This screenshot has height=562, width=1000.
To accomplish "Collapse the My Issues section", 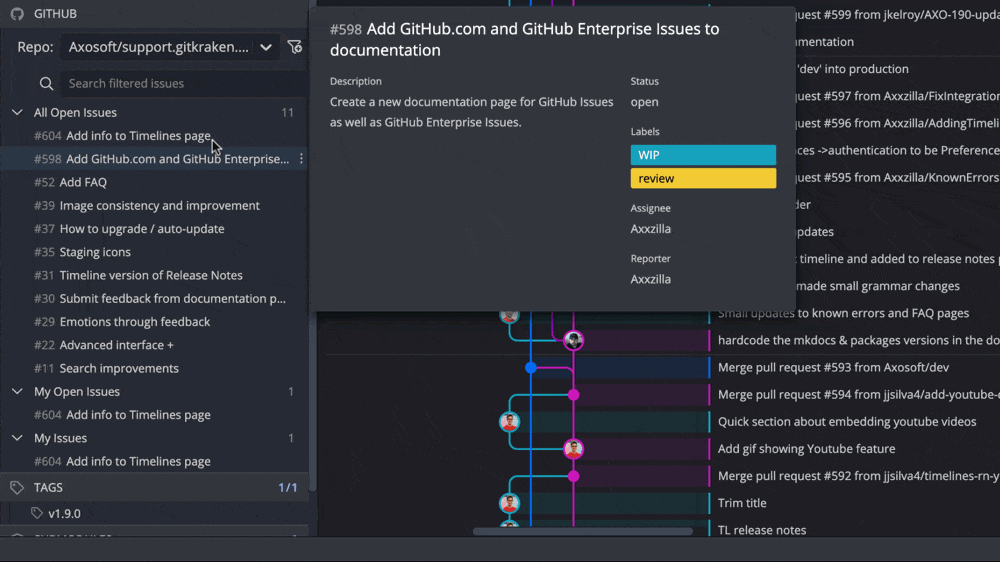I will point(17,438).
